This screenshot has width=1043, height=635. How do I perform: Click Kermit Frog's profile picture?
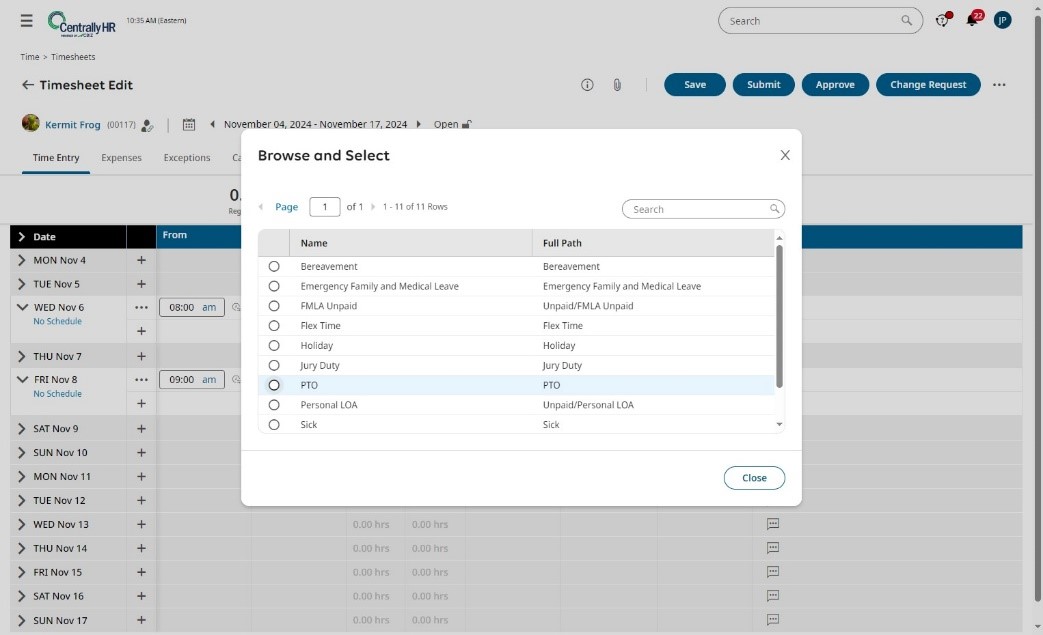click(31, 123)
